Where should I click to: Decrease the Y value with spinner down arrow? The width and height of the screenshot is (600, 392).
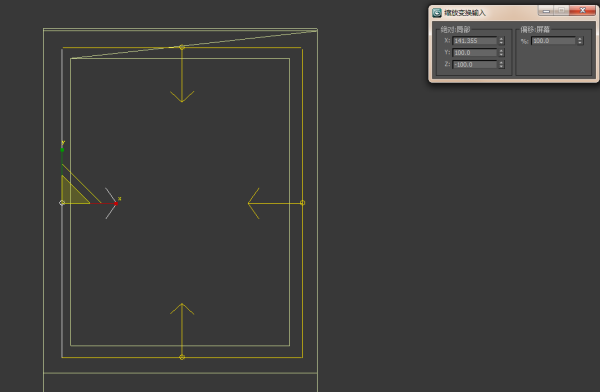(501, 54)
